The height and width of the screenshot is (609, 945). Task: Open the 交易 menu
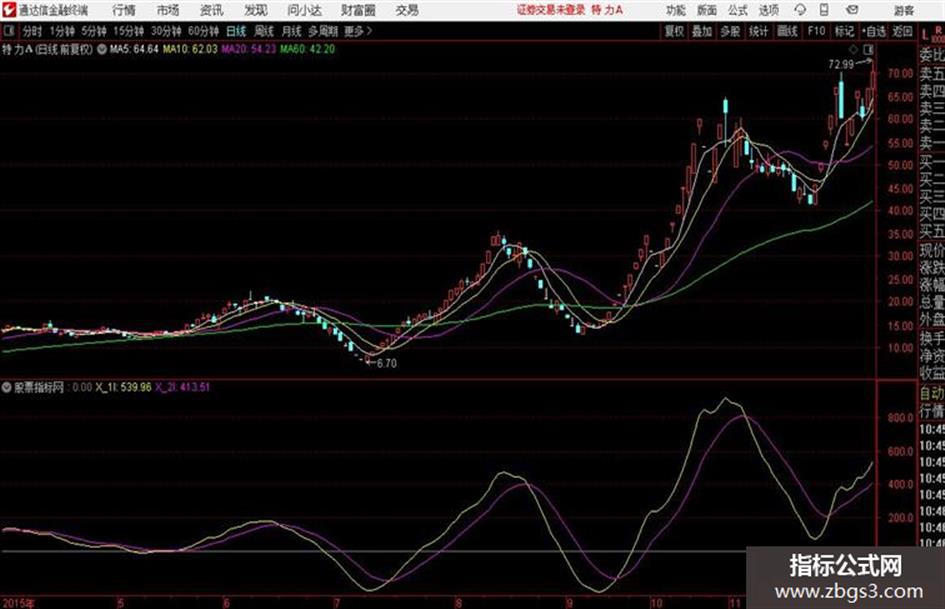(407, 10)
